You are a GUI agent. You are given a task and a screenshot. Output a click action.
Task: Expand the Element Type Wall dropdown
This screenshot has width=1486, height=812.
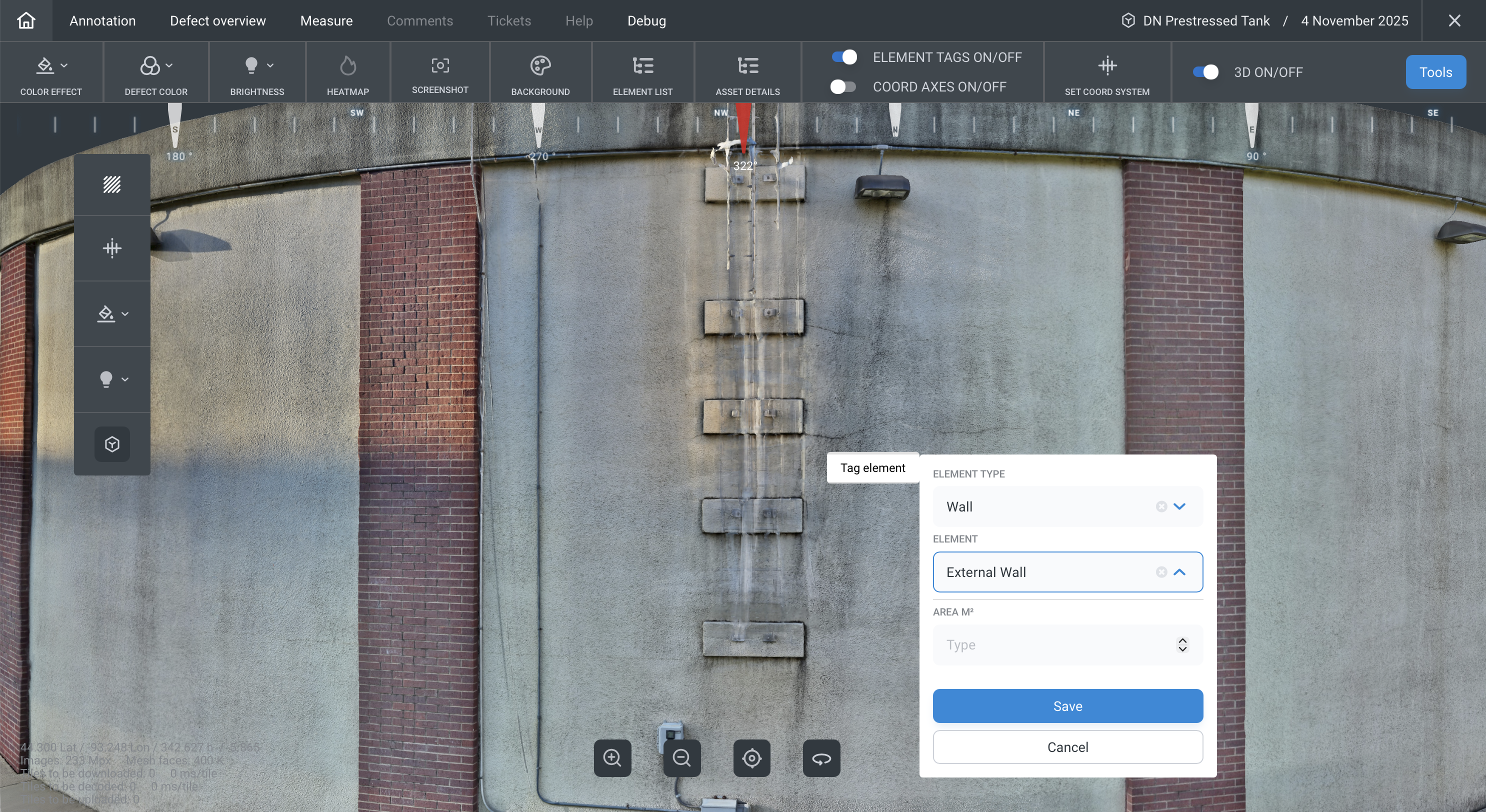click(1179, 506)
